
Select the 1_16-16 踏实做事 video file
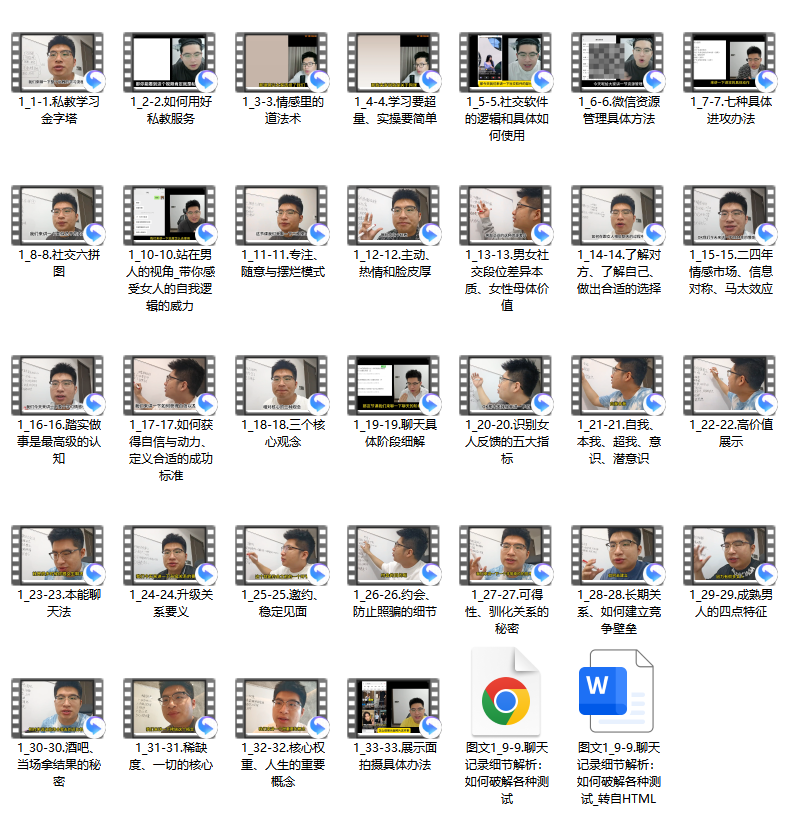(x=58, y=385)
